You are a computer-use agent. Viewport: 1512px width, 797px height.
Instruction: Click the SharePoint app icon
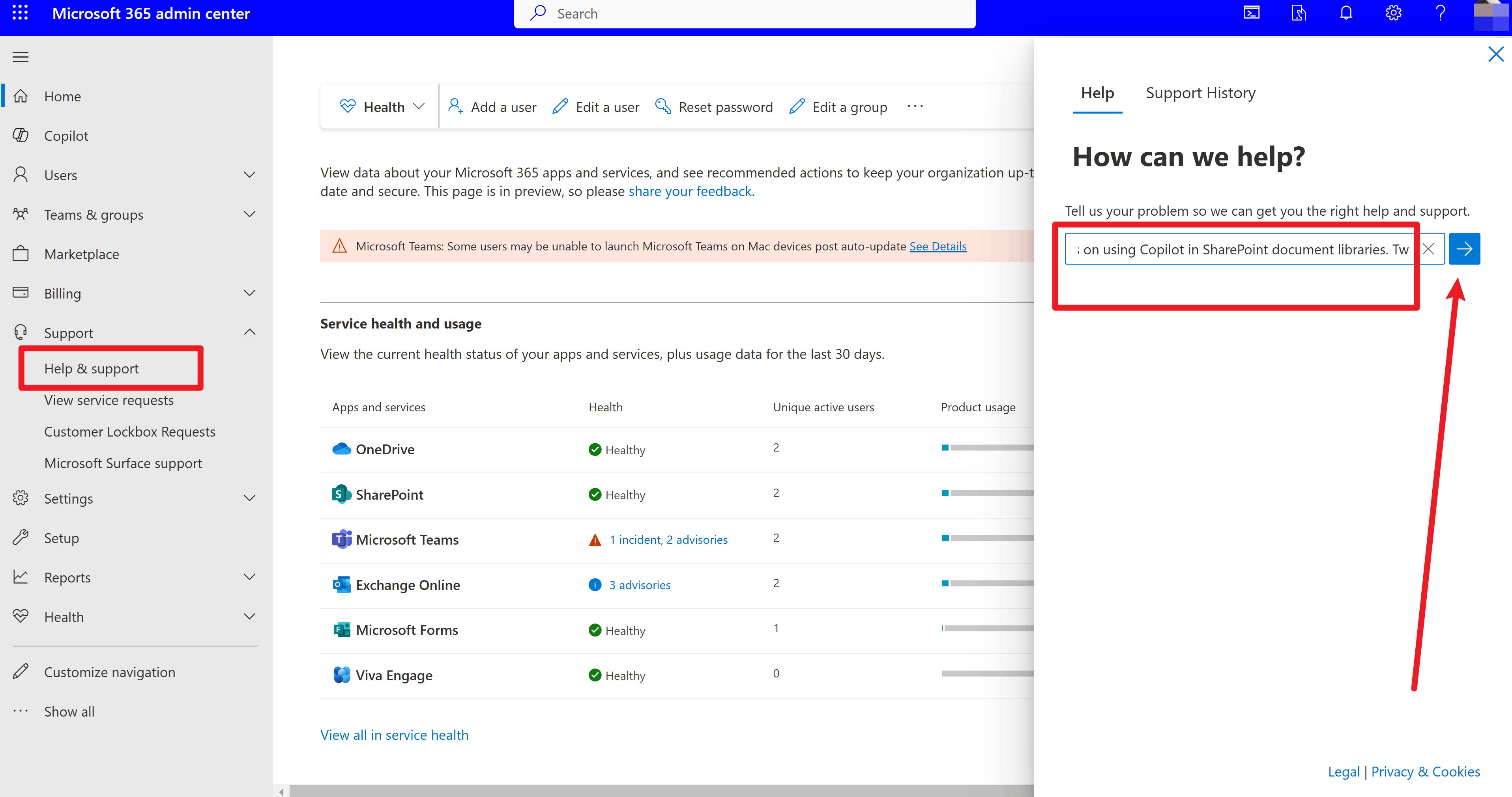341,495
